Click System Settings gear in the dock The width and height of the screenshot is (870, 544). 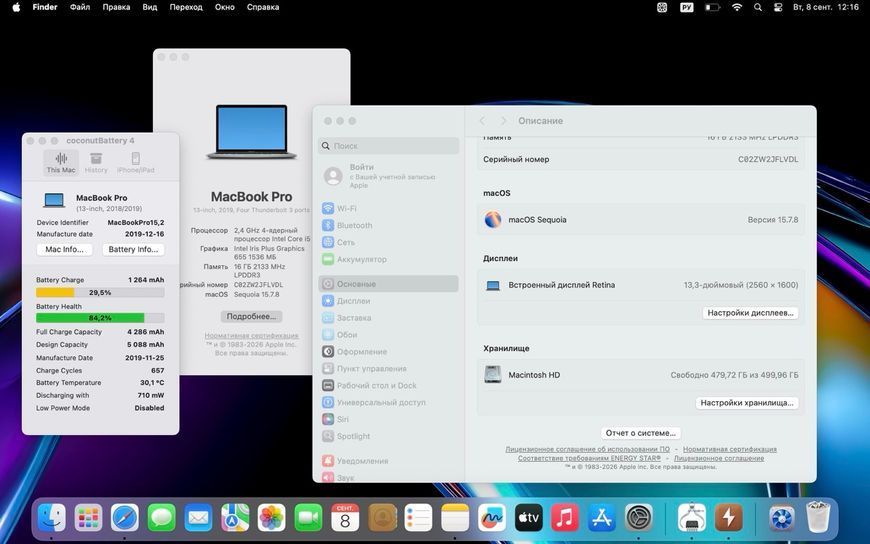coord(639,518)
